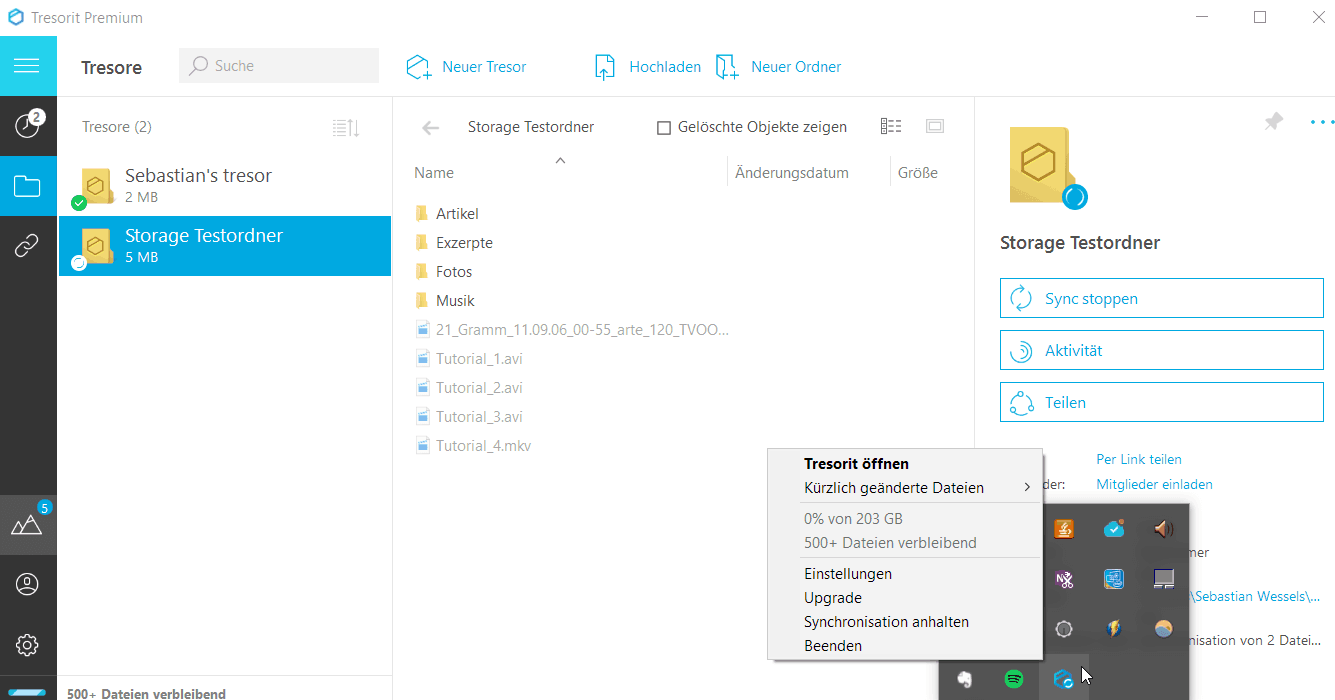Open the account profile sidebar icon
1335x700 pixels.
click(x=27, y=584)
